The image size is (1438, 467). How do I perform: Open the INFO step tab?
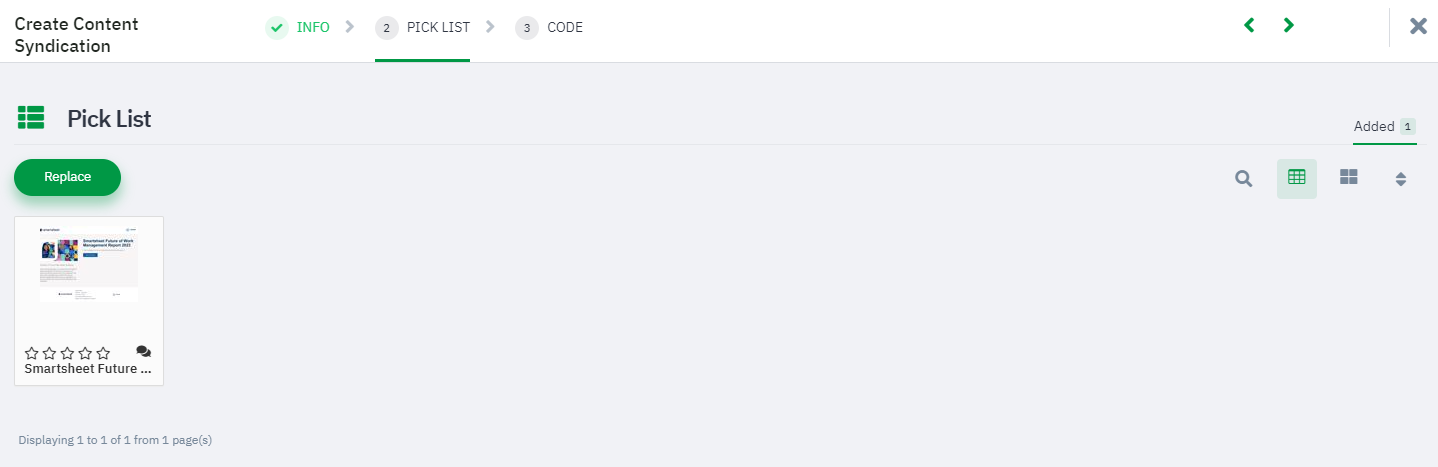[x=297, y=27]
